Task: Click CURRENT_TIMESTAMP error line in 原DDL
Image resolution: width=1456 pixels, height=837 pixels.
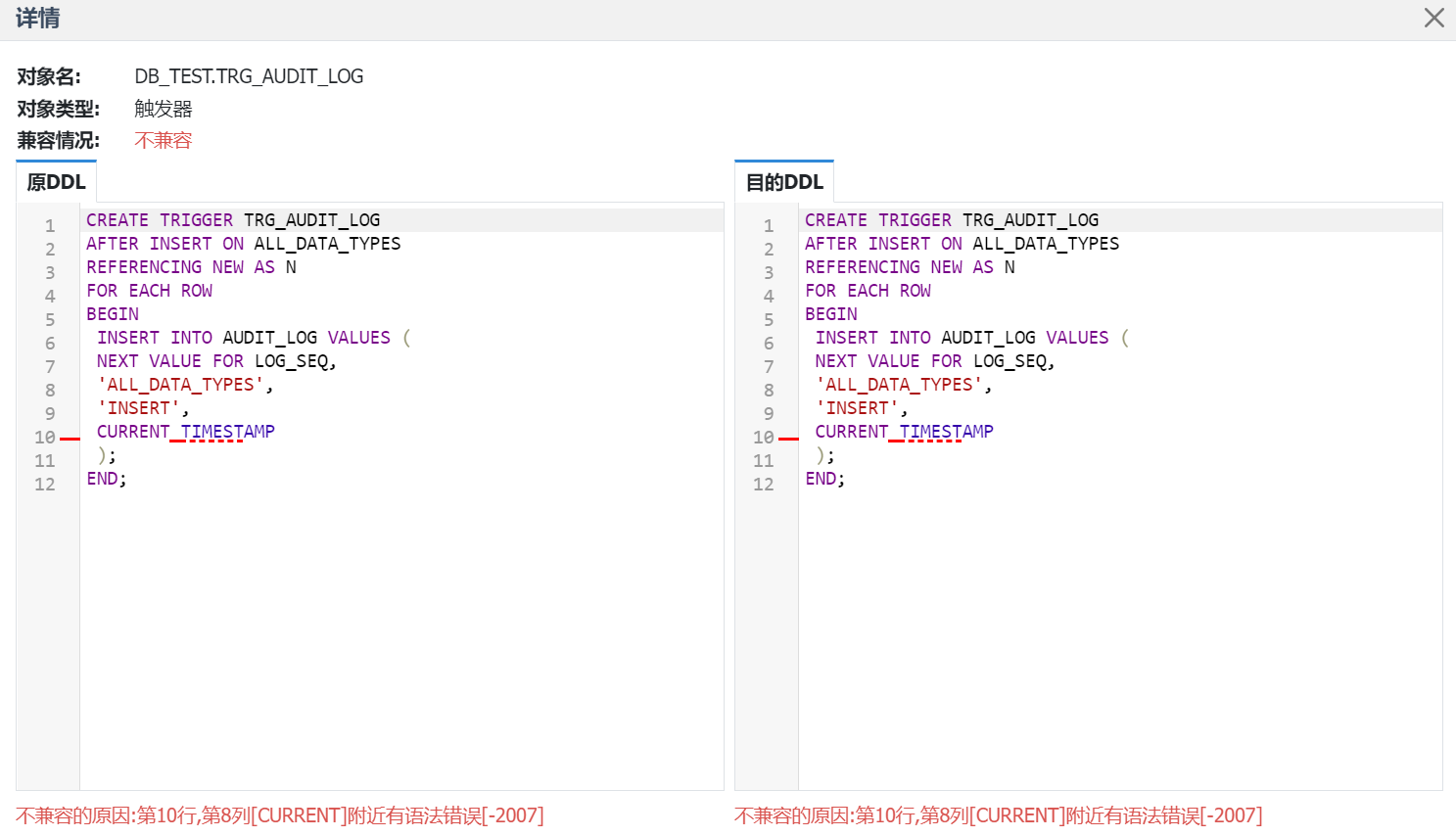Action: [186, 432]
